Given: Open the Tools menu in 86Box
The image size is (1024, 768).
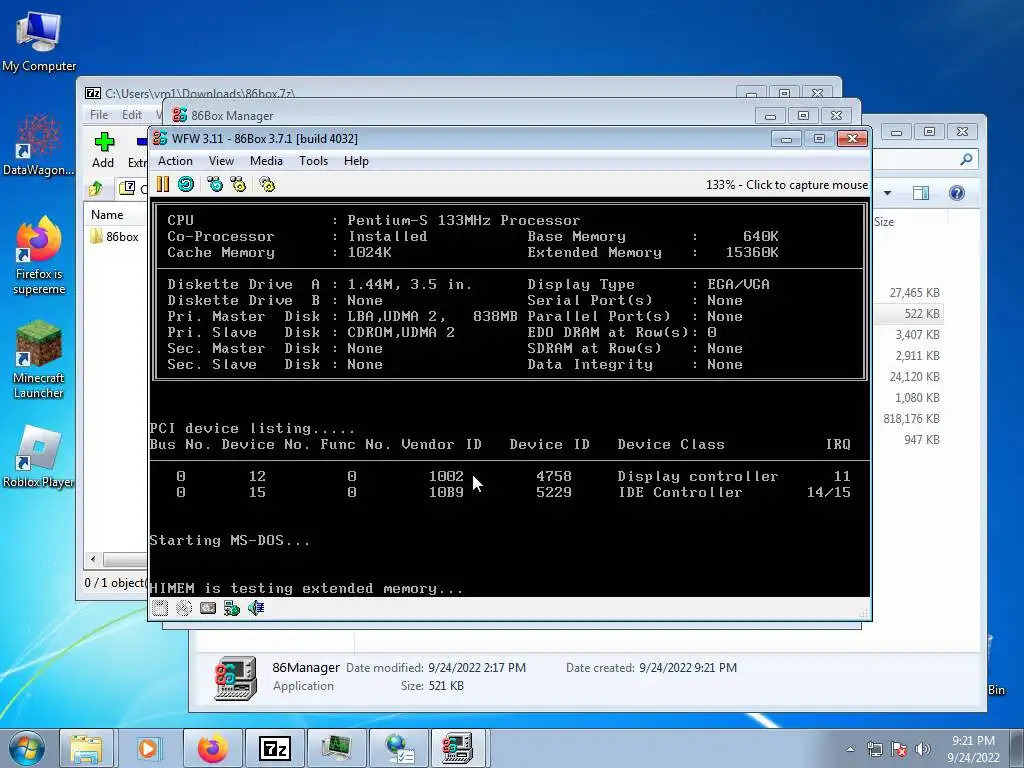Looking at the screenshot, I should [313, 161].
